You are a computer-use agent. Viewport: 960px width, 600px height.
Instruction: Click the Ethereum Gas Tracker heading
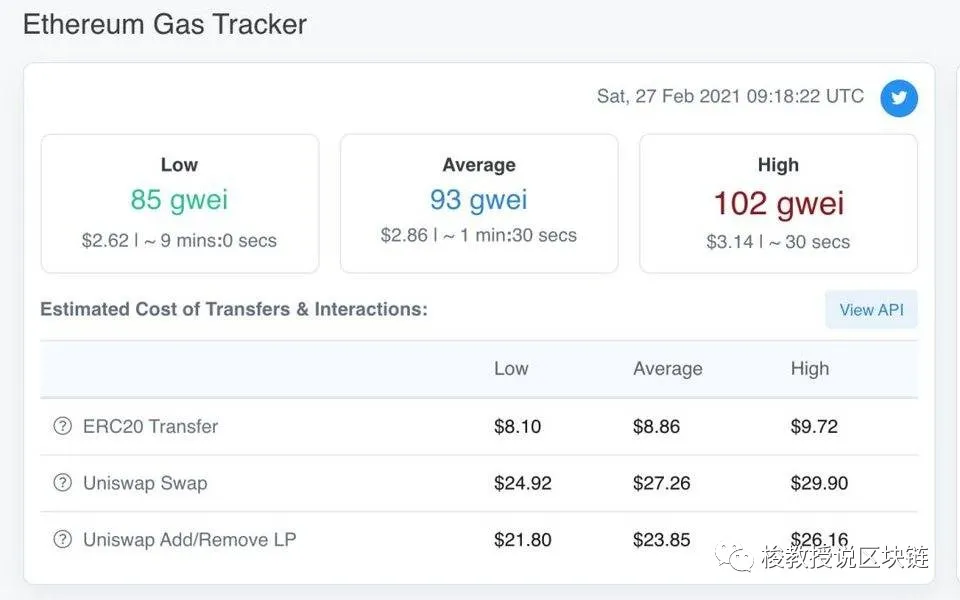(x=165, y=24)
